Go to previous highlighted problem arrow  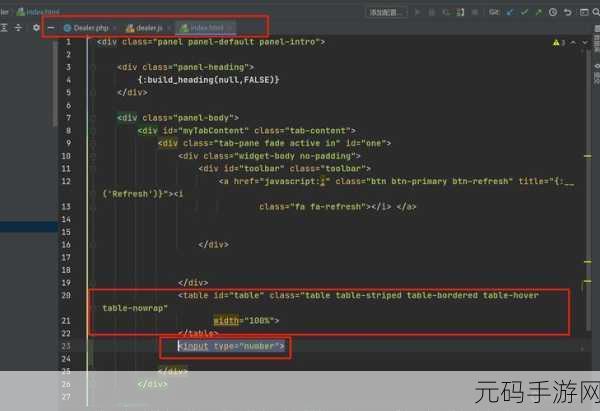click(x=573, y=43)
